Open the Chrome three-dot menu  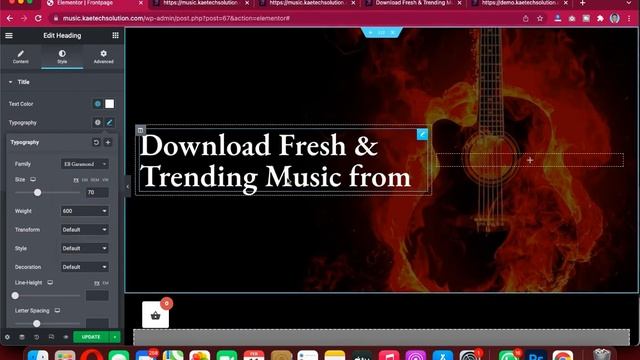tap(629, 18)
